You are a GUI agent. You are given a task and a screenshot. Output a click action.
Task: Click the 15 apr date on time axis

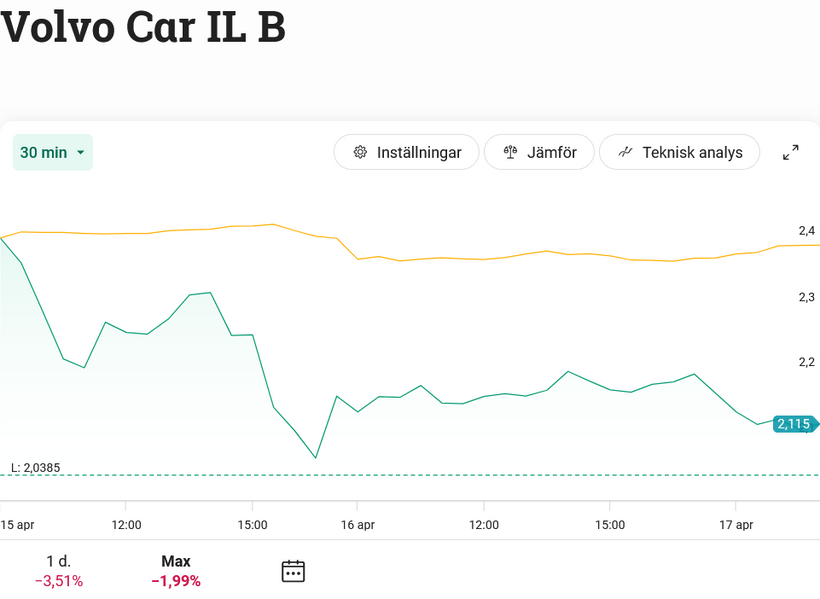(17, 525)
